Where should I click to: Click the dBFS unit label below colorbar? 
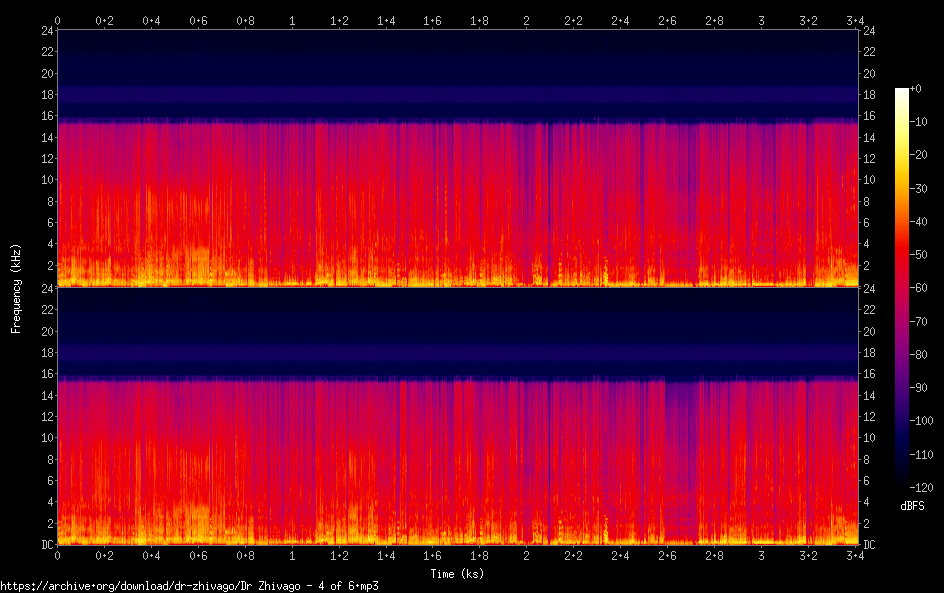(911, 507)
